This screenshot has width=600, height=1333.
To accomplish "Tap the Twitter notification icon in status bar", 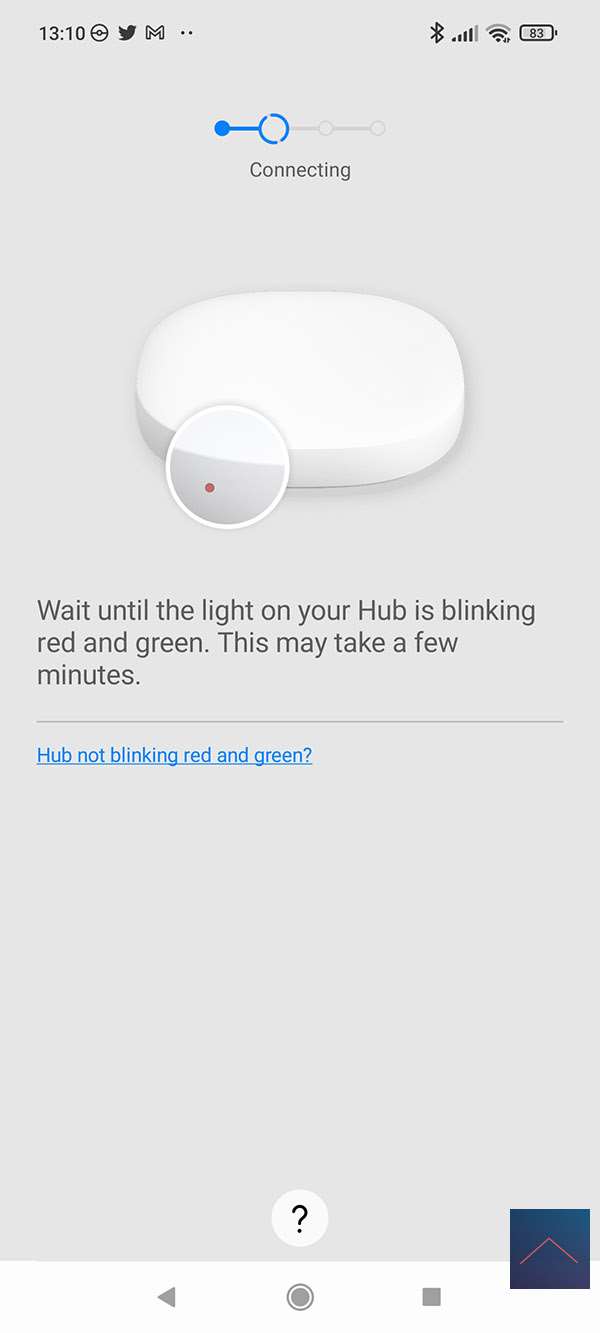I will click(x=127, y=33).
